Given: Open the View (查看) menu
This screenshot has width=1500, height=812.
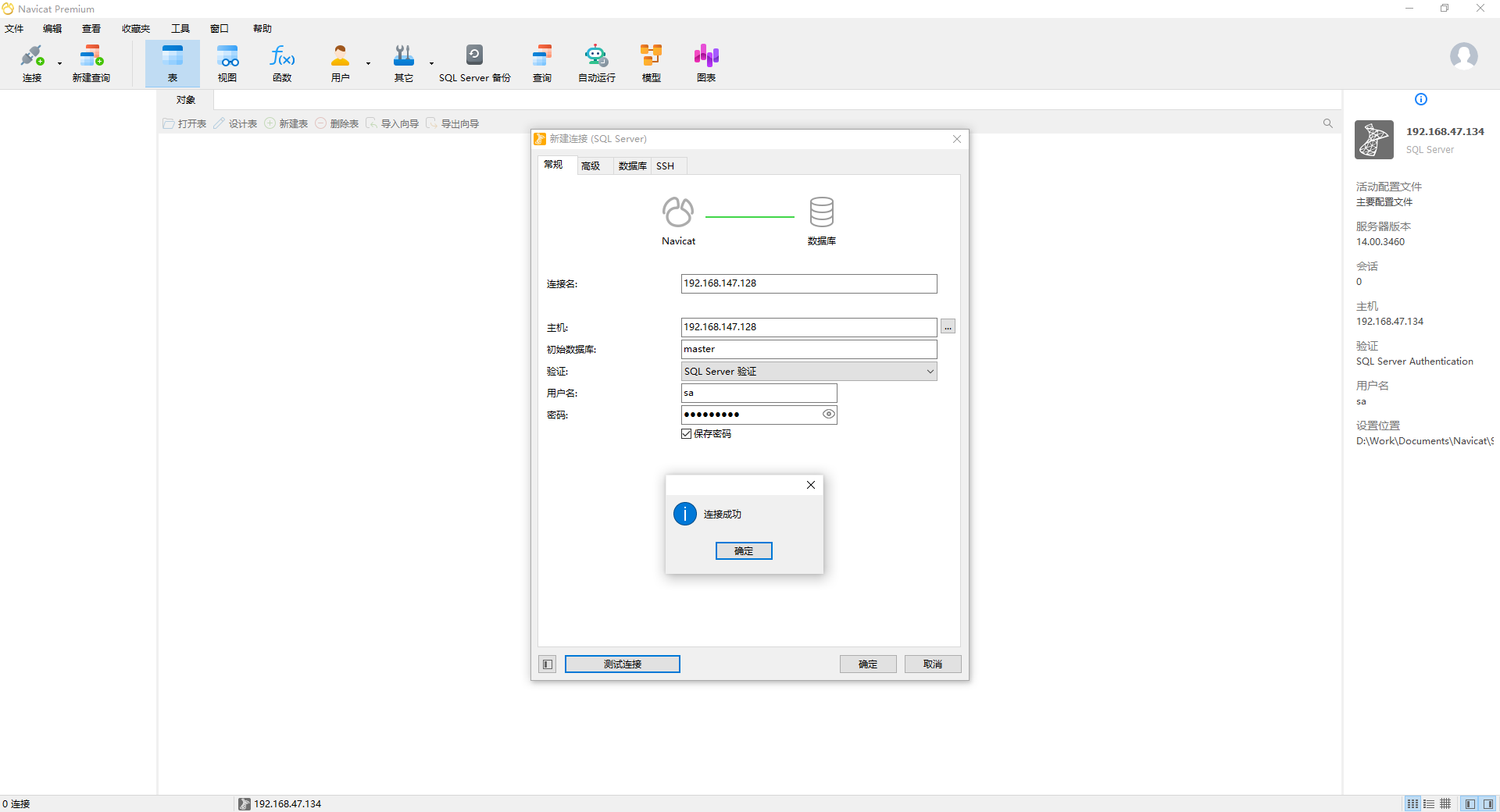Looking at the screenshot, I should point(91,29).
